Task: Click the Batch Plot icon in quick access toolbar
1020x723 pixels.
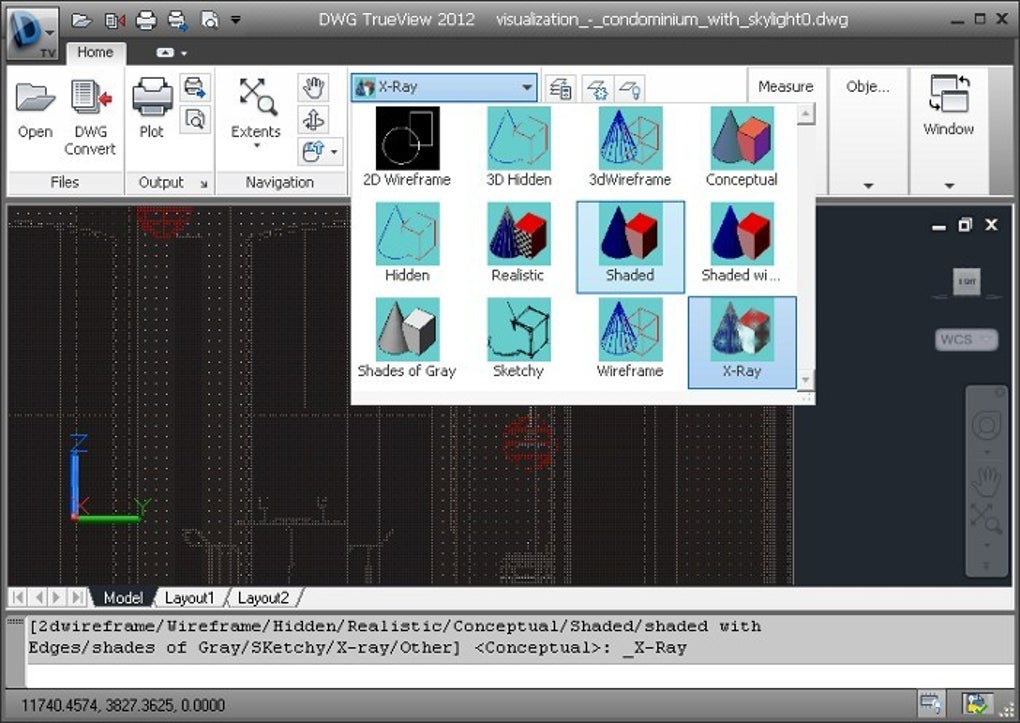Action: pos(177,20)
